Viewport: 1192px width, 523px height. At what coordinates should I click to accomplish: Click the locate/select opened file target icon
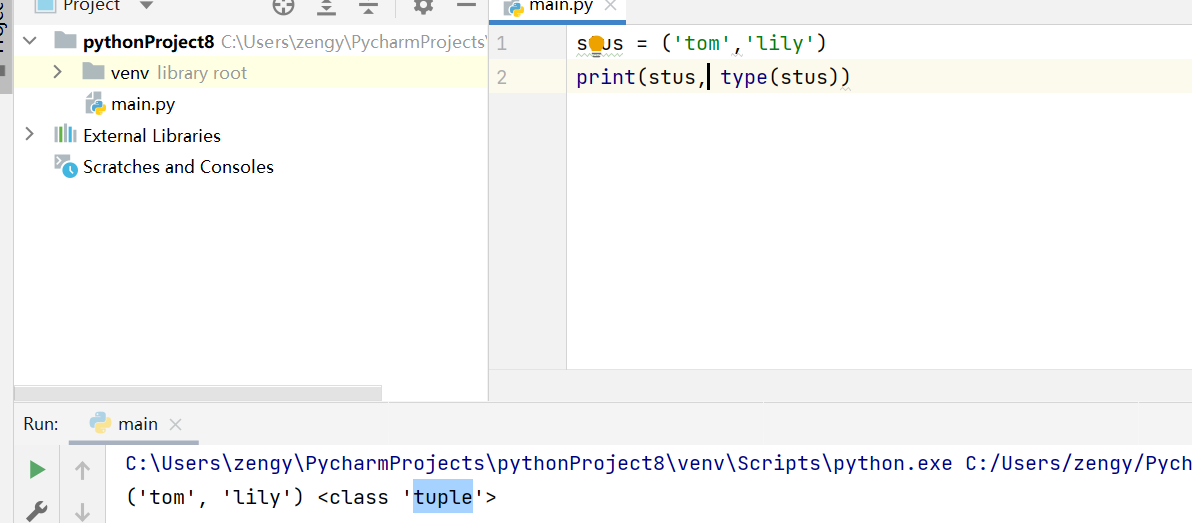pos(284,6)
